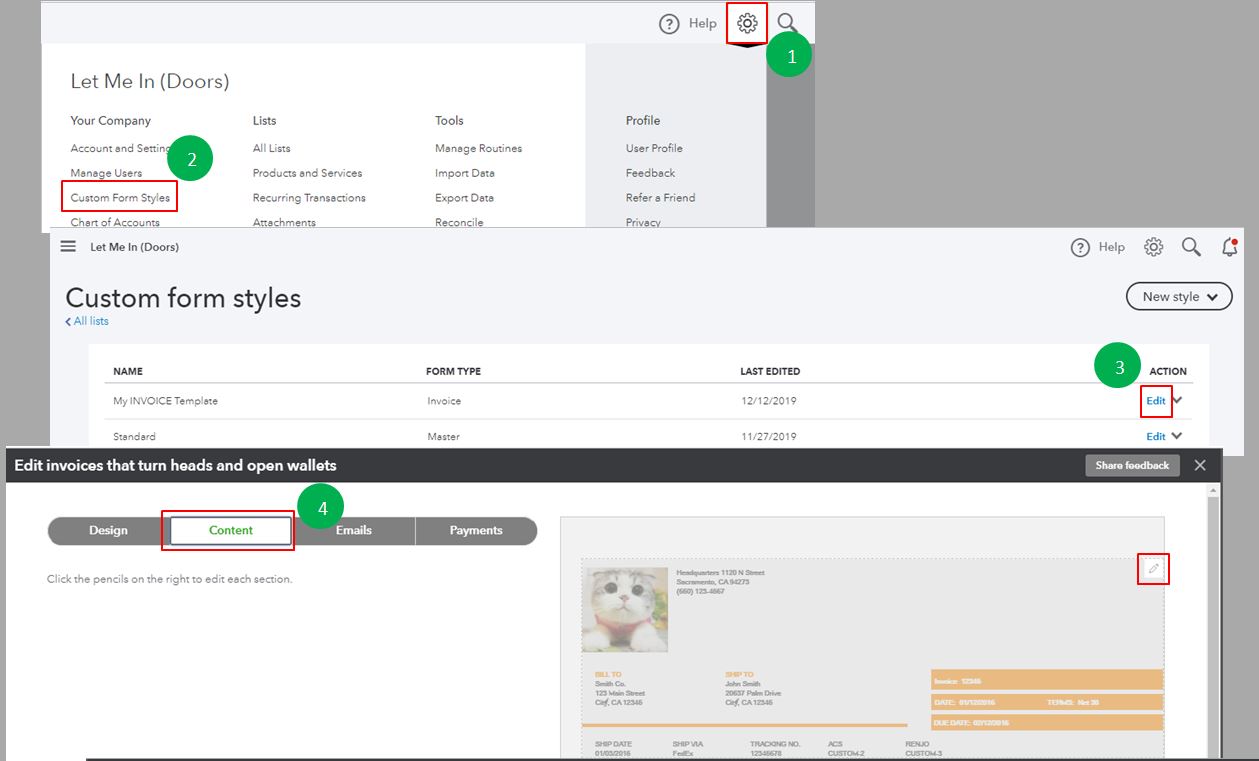Click vertical scrollbar of Edit invoices dialog
Viewport: 1259px width, 761px height.
click(1214, 620)
